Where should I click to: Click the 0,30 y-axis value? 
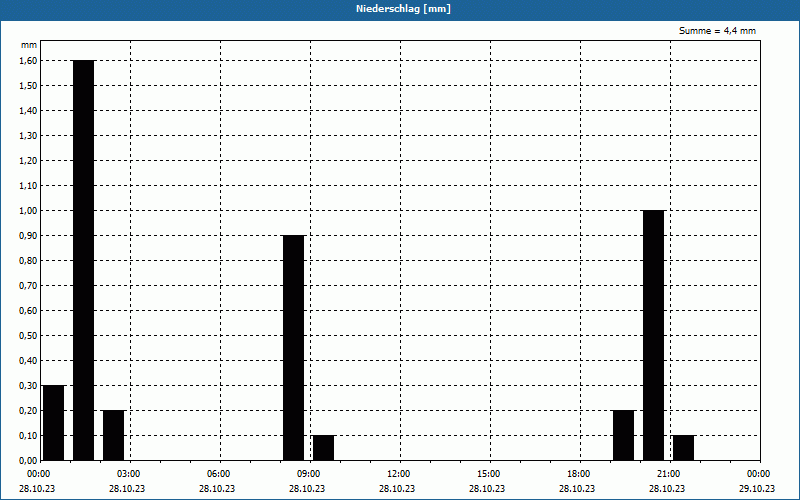28,386
